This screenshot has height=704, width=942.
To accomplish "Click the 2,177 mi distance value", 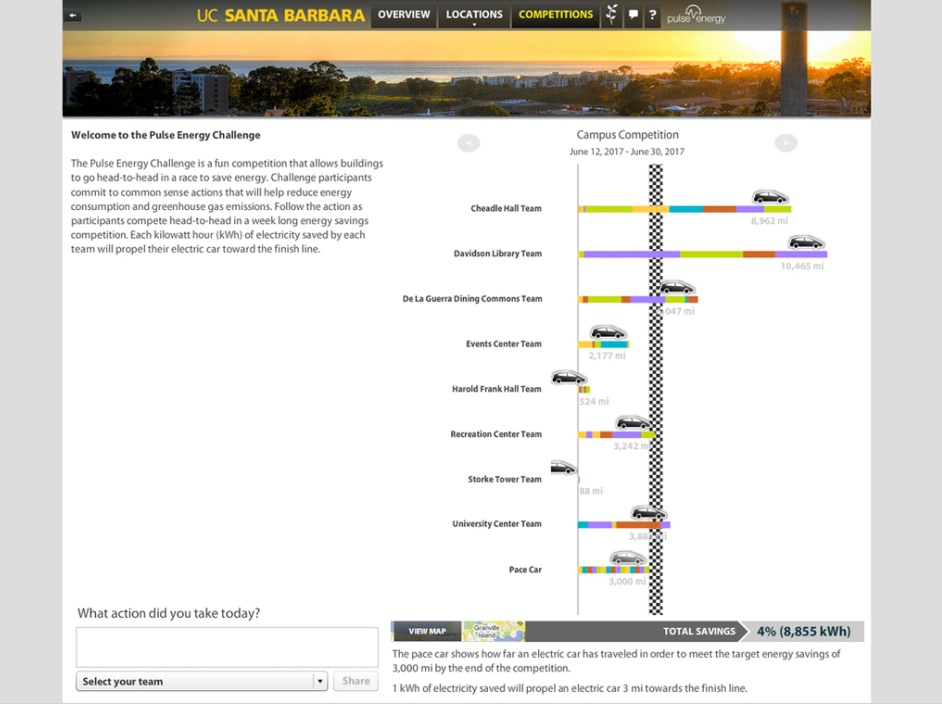I will tap(607, 356).
